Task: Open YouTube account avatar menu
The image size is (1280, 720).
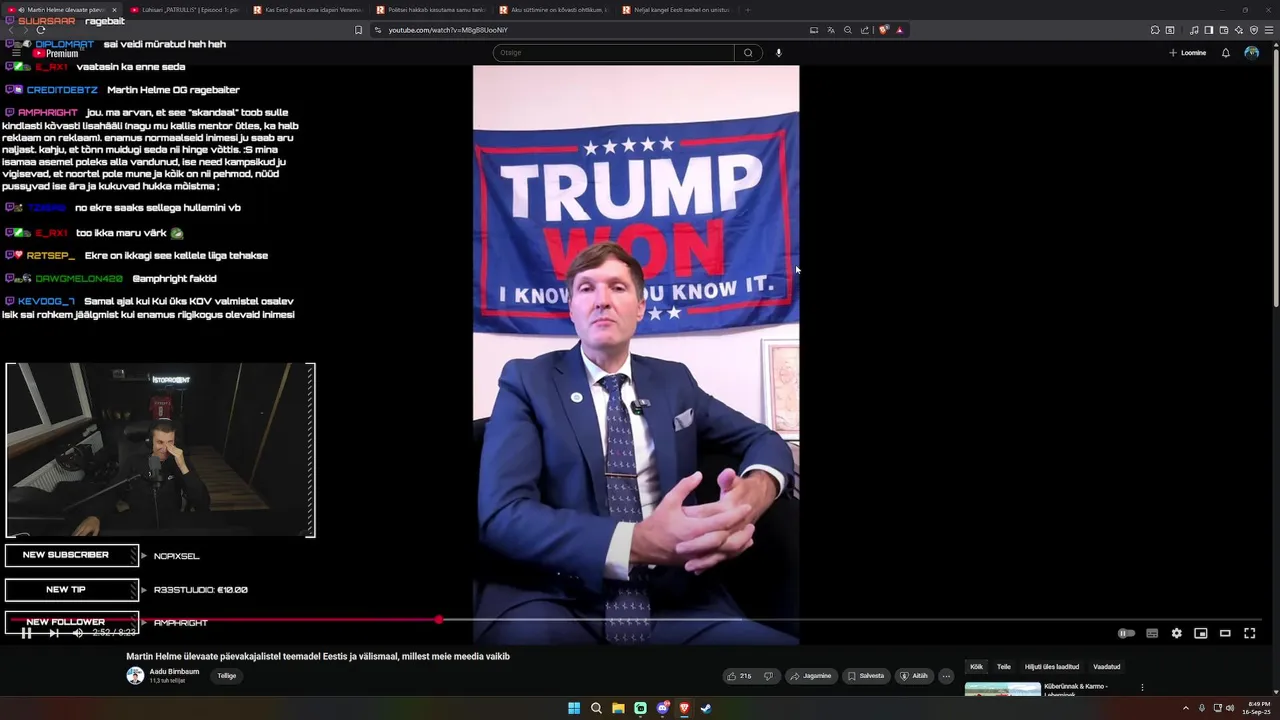Action: (x=1252, y=53)
